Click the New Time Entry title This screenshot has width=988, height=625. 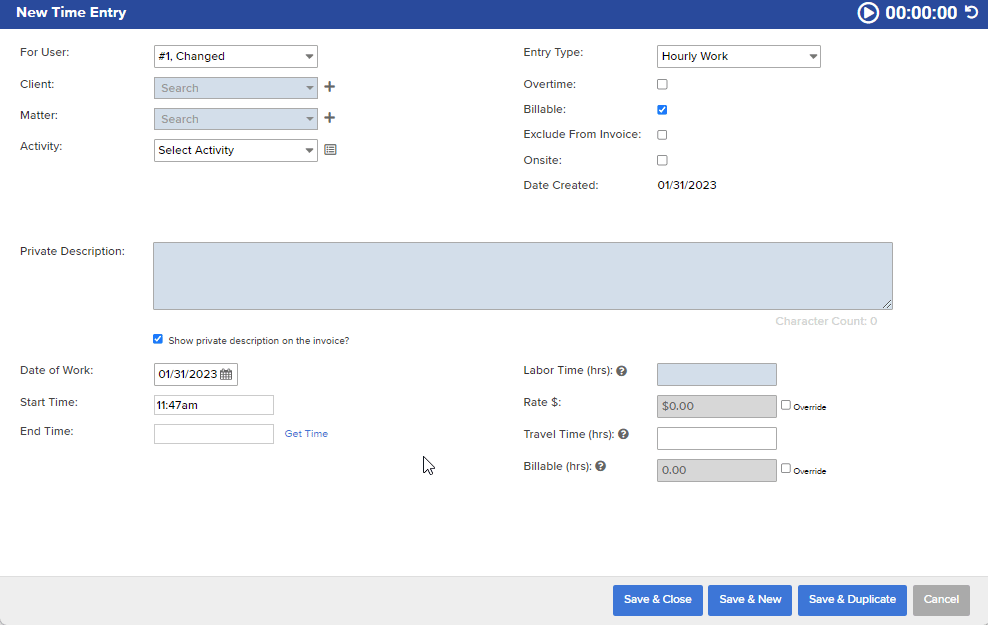tap(71, 13)
